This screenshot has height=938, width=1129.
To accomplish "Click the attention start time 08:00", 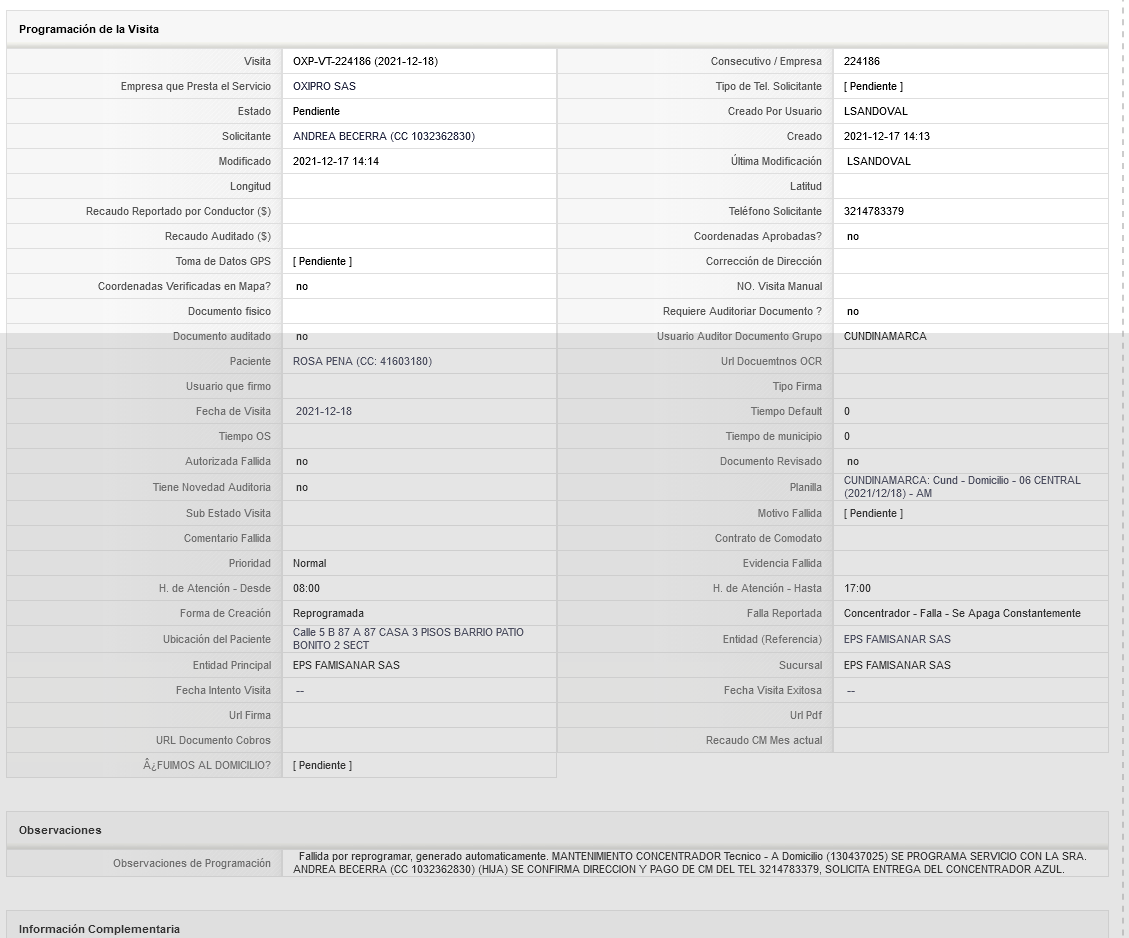I will pos(306,589).
